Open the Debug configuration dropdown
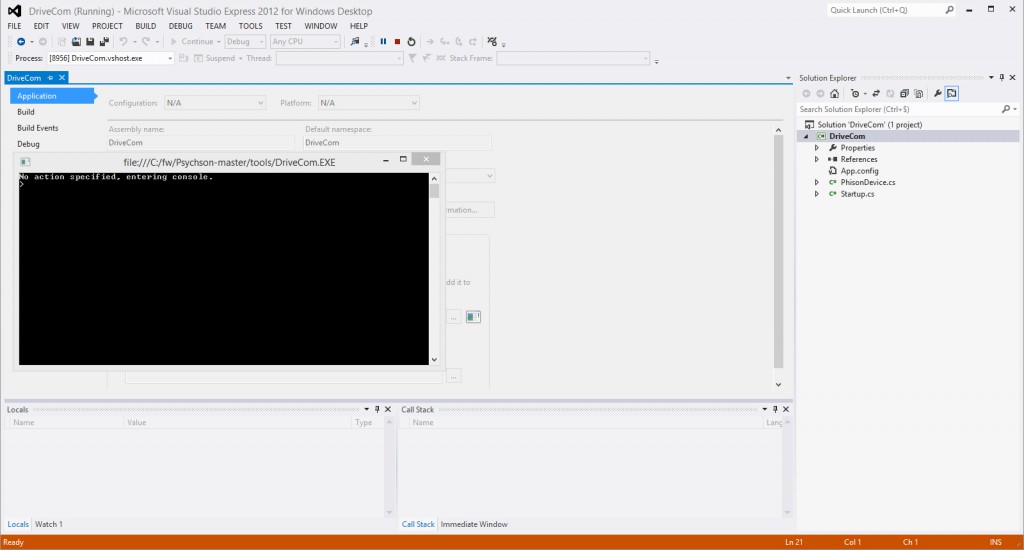Image resolution: width=1024 pixels, height=550 pixels. tap(261, 42)
